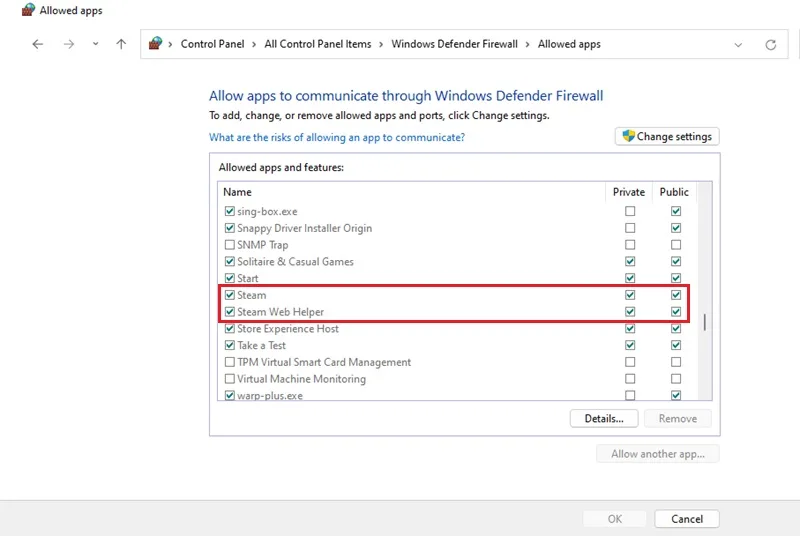This screenshot has height=536, width=800.
Task: Toggle the sing-box.exe name checkbox
Action: click(230, 211)
